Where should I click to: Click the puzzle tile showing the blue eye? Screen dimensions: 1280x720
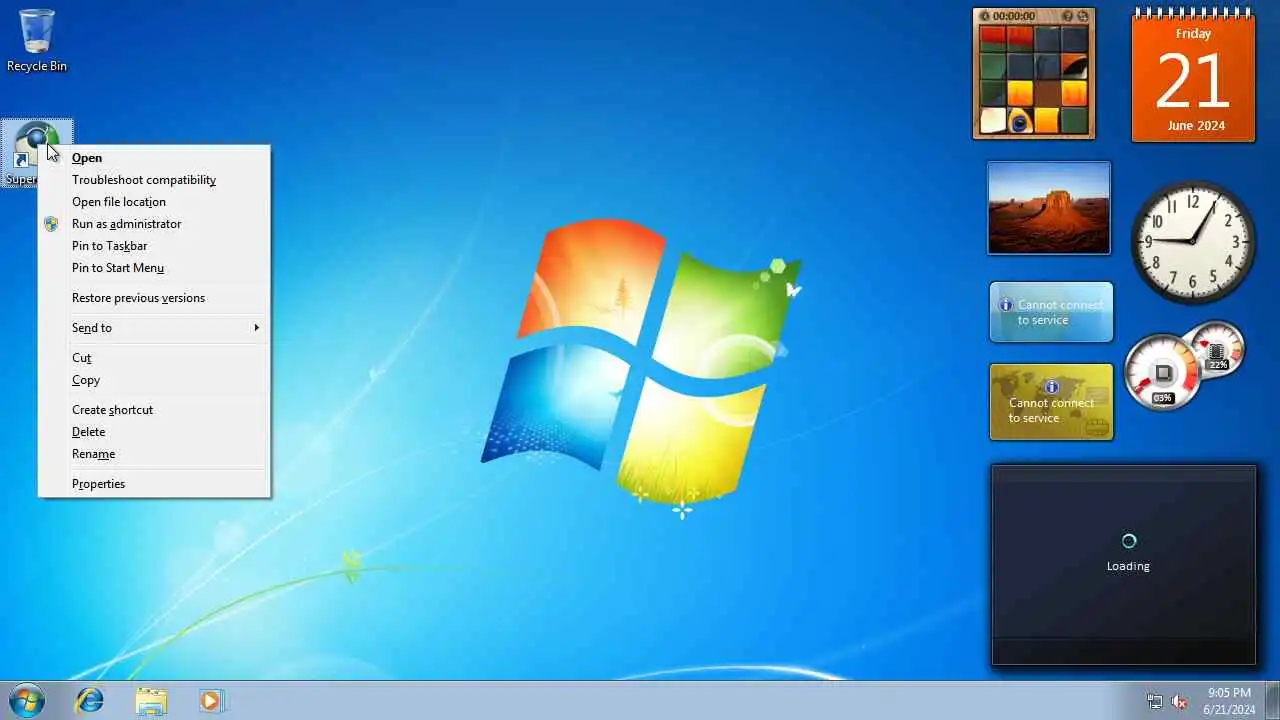[1020, 120]
